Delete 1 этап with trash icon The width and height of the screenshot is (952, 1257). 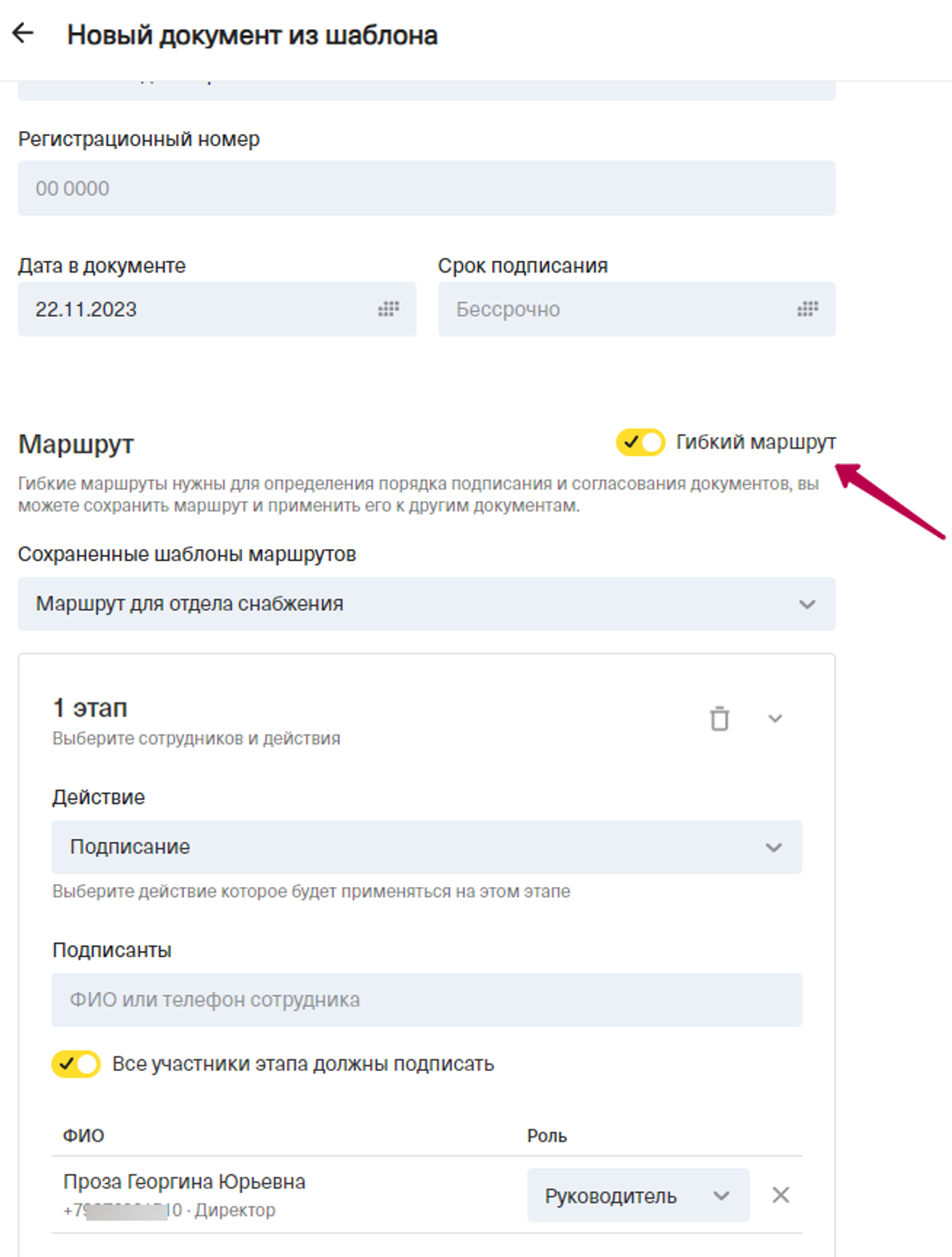click(719, 719)
